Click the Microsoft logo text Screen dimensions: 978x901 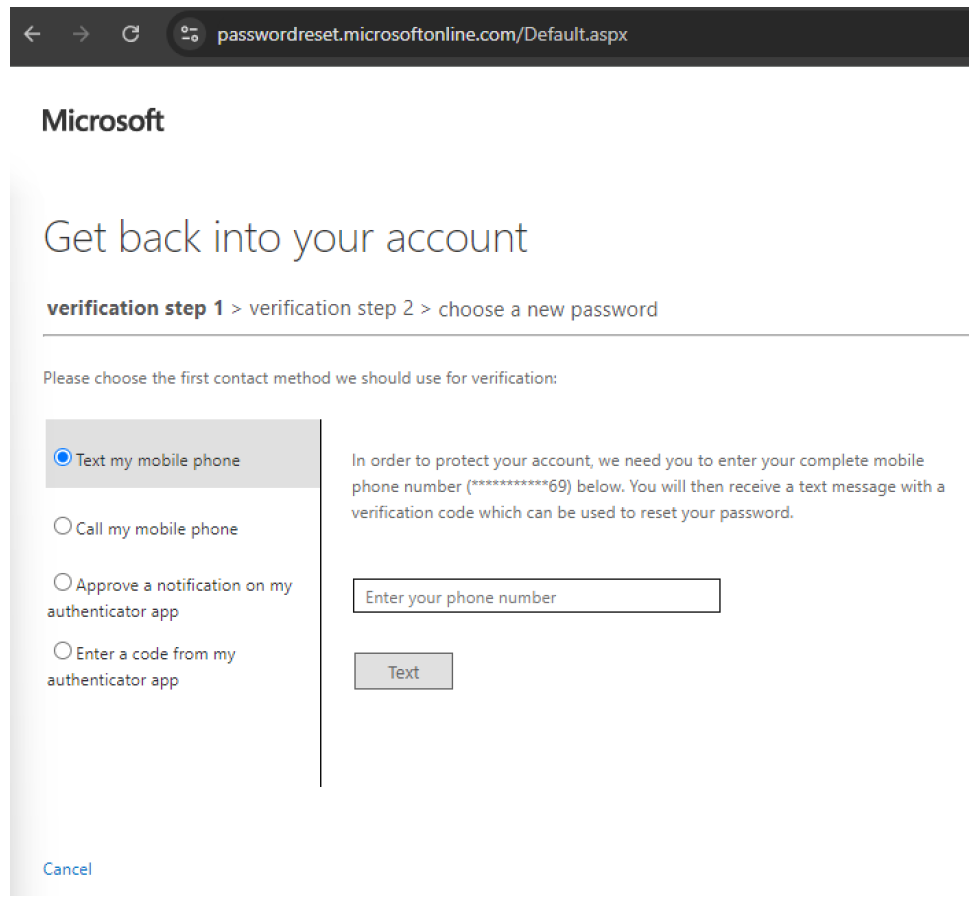click(x=103, y=120)
